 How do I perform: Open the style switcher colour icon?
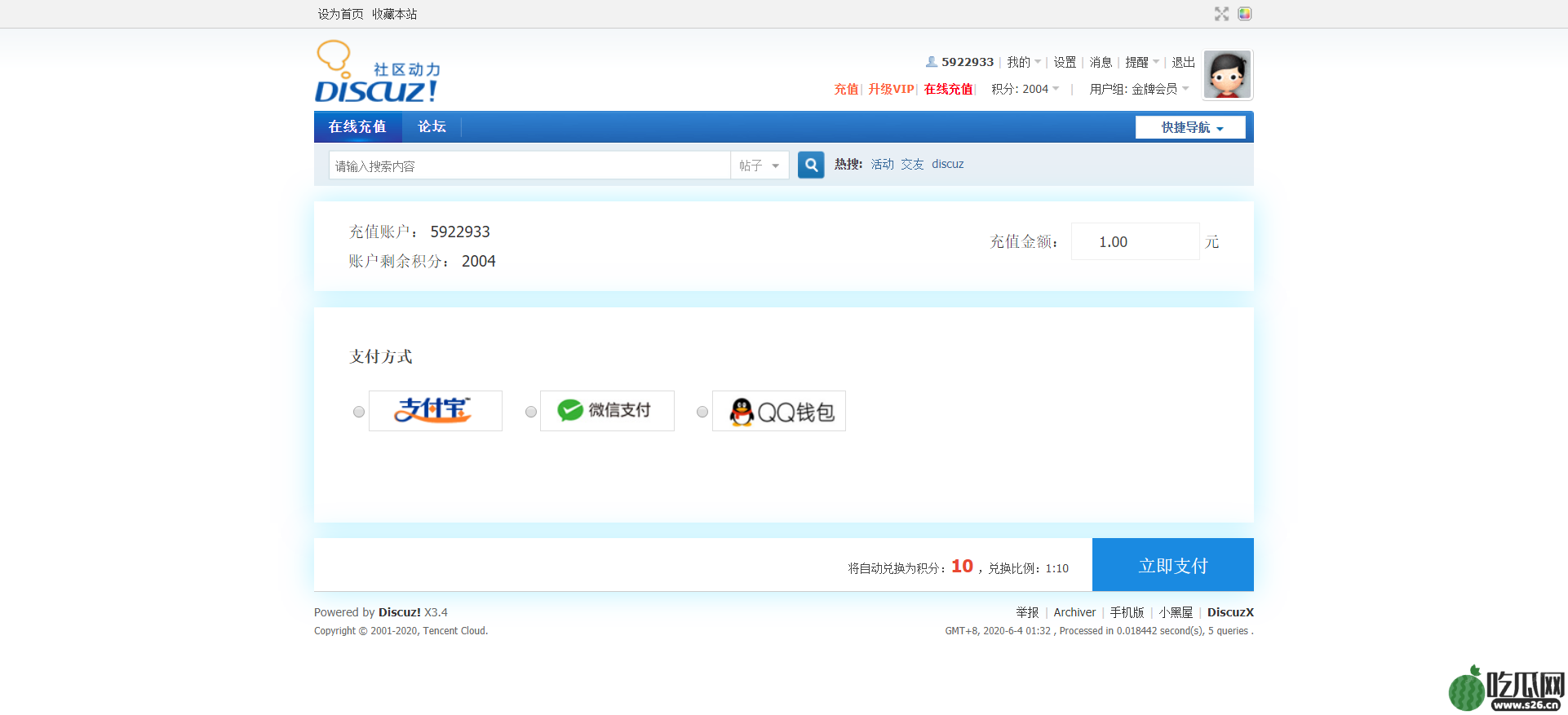tap(1244, 14)
